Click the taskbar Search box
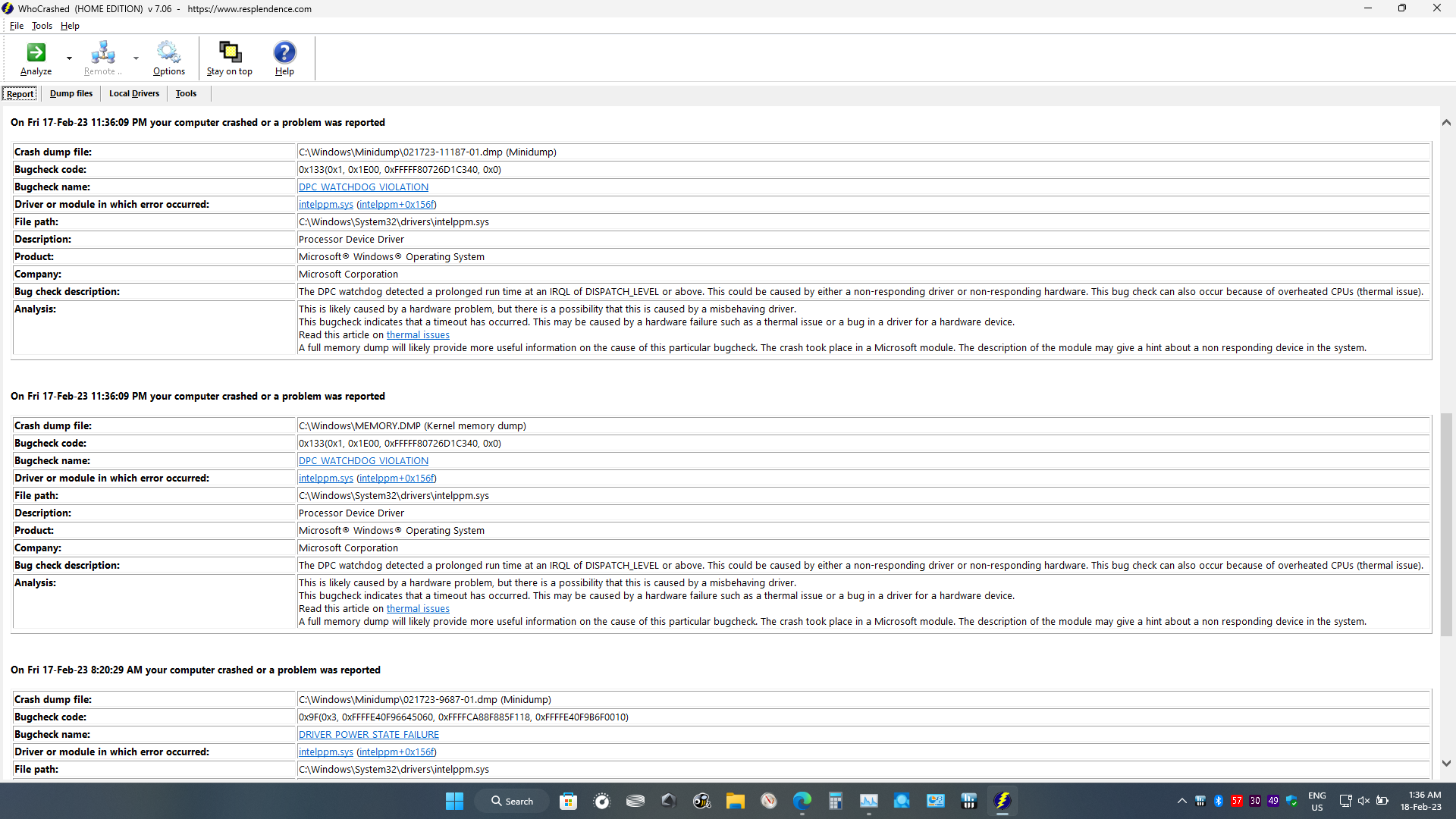 tap(512, 801)
